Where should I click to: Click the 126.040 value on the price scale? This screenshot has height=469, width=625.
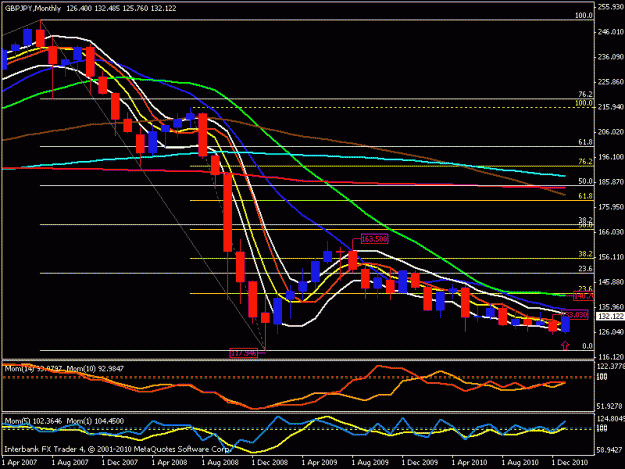click(x=610, y=332)
